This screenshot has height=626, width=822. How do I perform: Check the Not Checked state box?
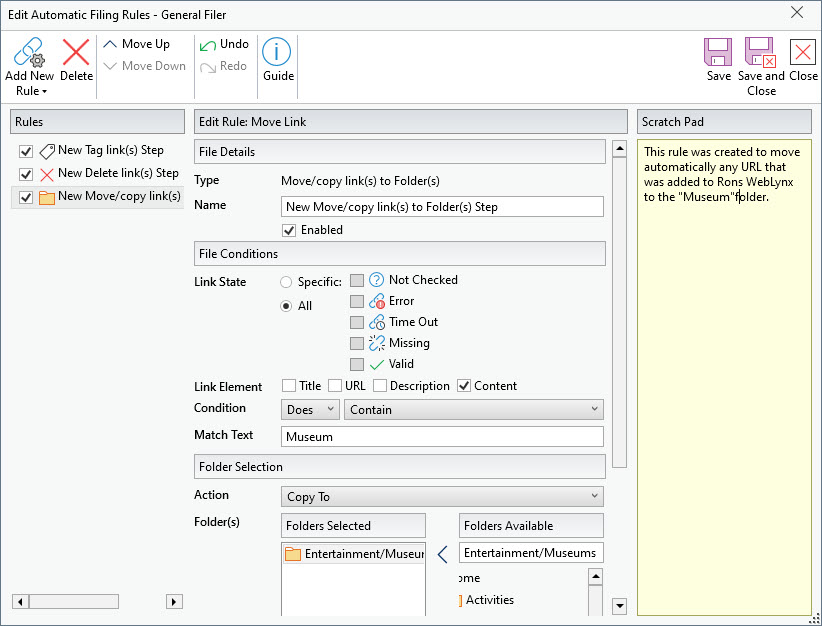pyautogui.click(x=356, y=280)
